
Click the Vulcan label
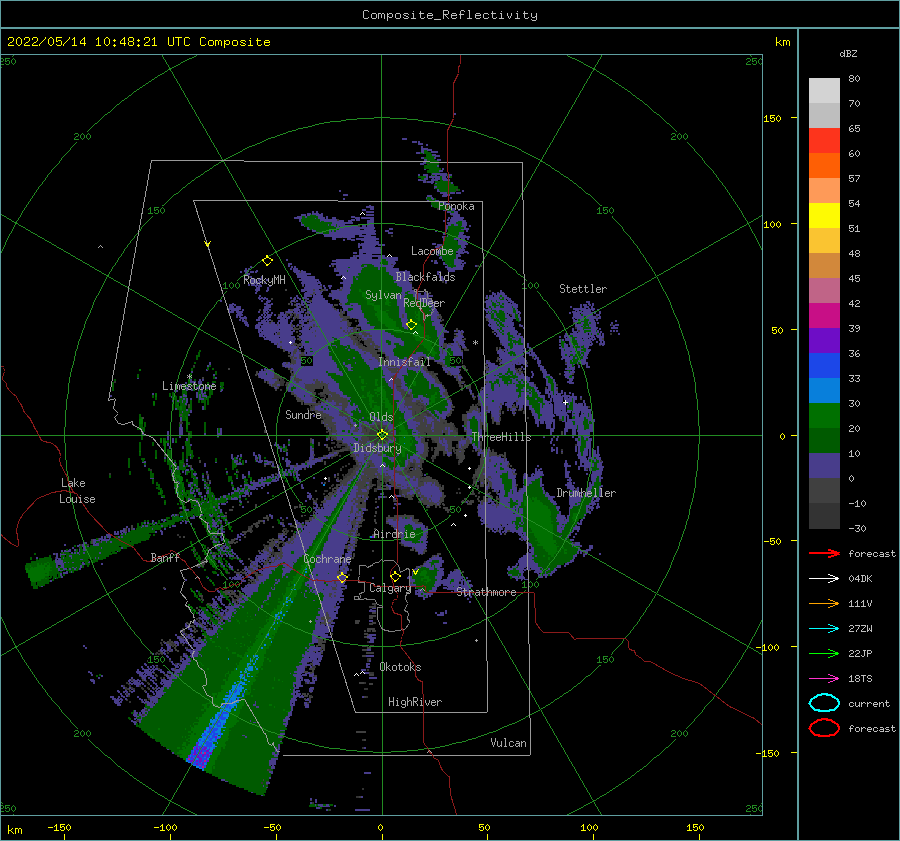click(x=508, y=743)
